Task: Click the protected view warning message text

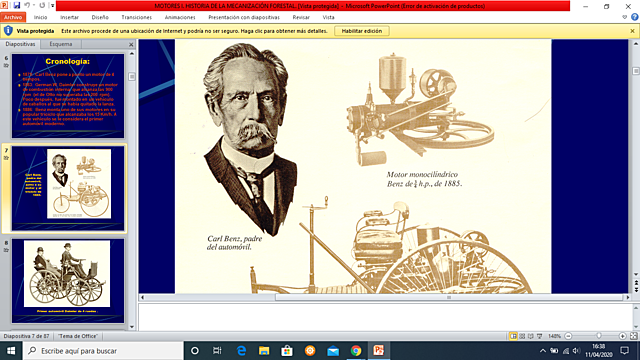Action: click(194, 31)
